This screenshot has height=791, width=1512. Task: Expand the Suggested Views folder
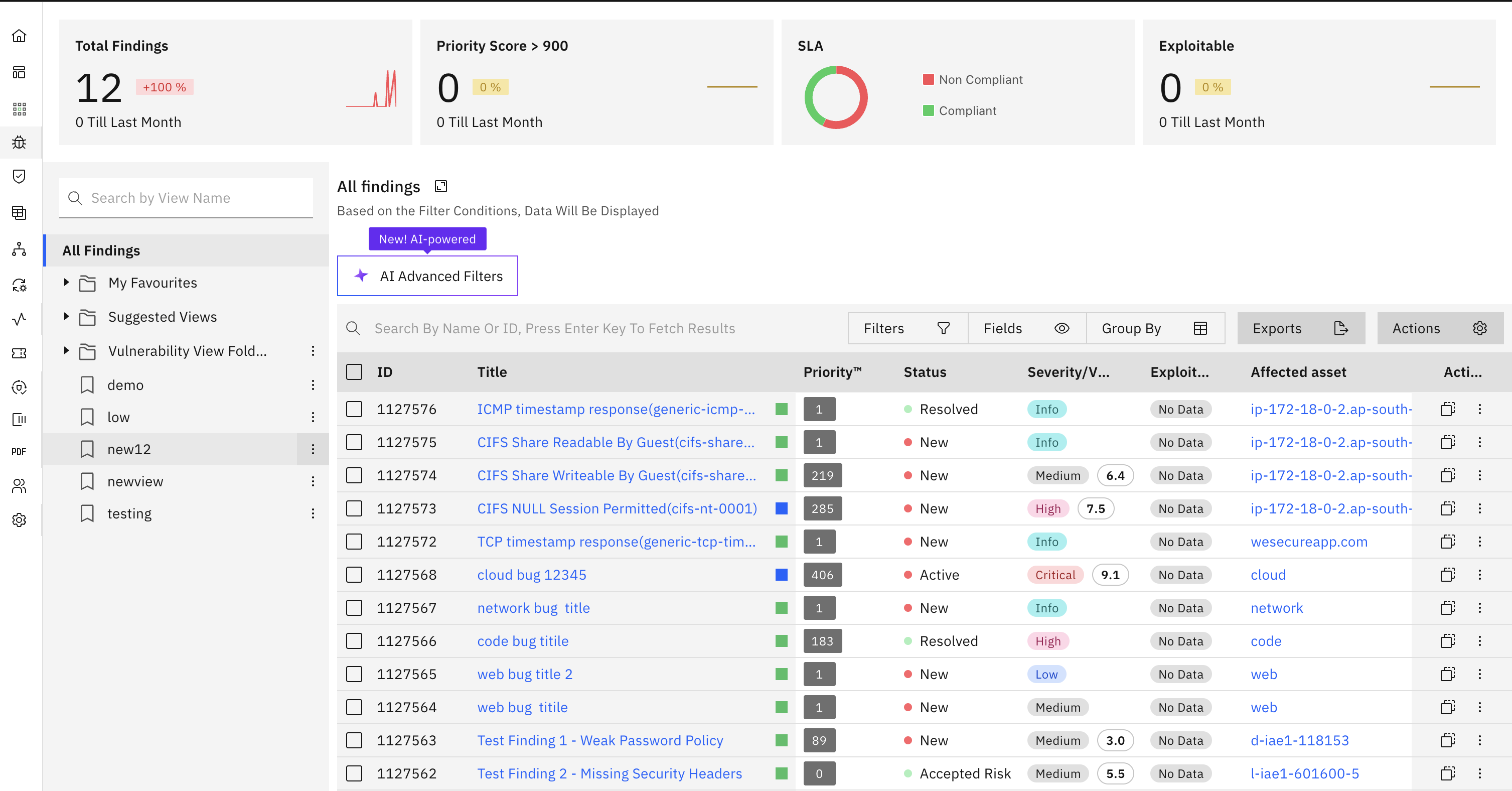point(66,317)
